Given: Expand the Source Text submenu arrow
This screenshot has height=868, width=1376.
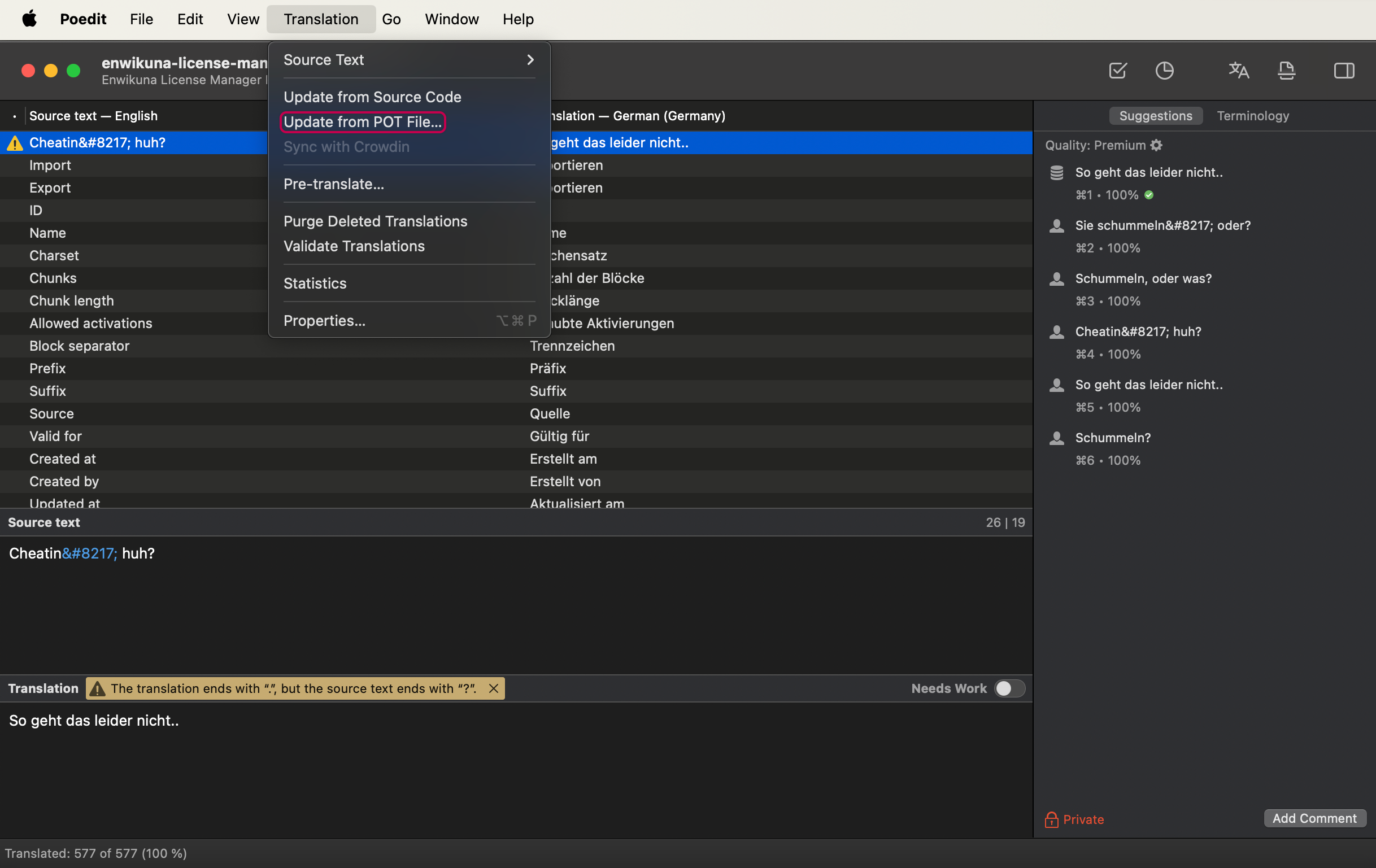Looking at the screenshot, I should point(530,59).
